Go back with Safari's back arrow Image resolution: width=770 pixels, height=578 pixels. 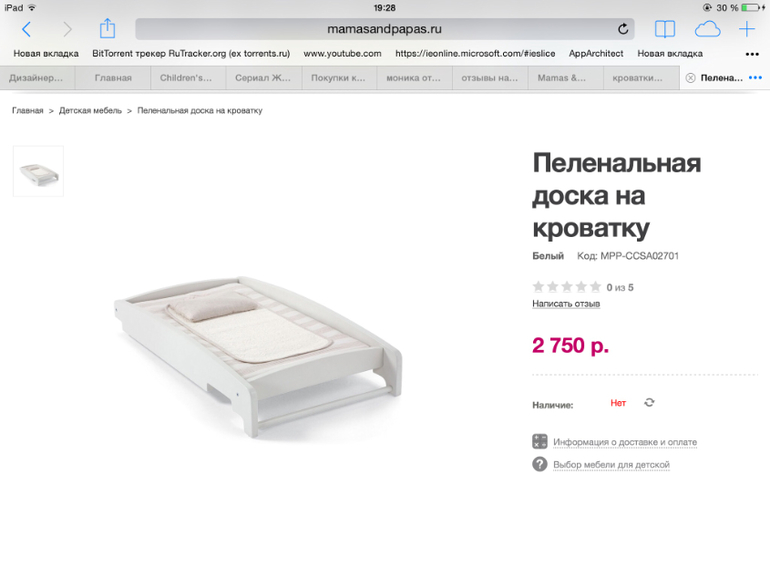[27, 29]
